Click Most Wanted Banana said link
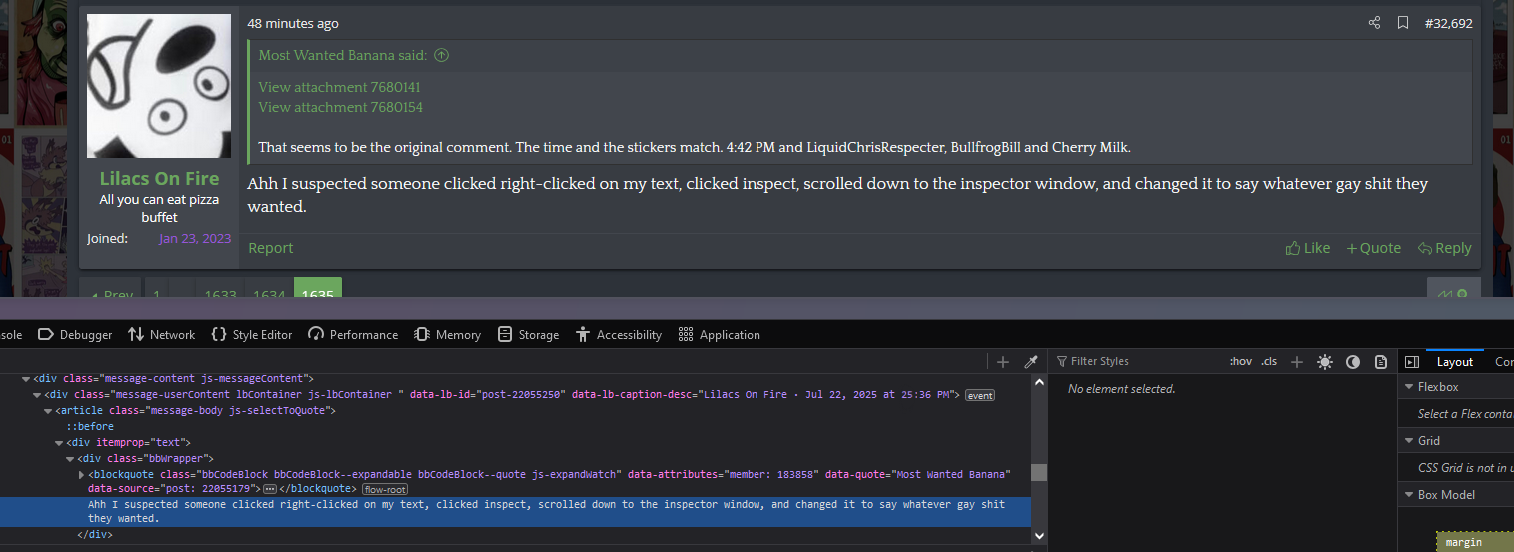 pyautogui.click(x=343, y=55)
